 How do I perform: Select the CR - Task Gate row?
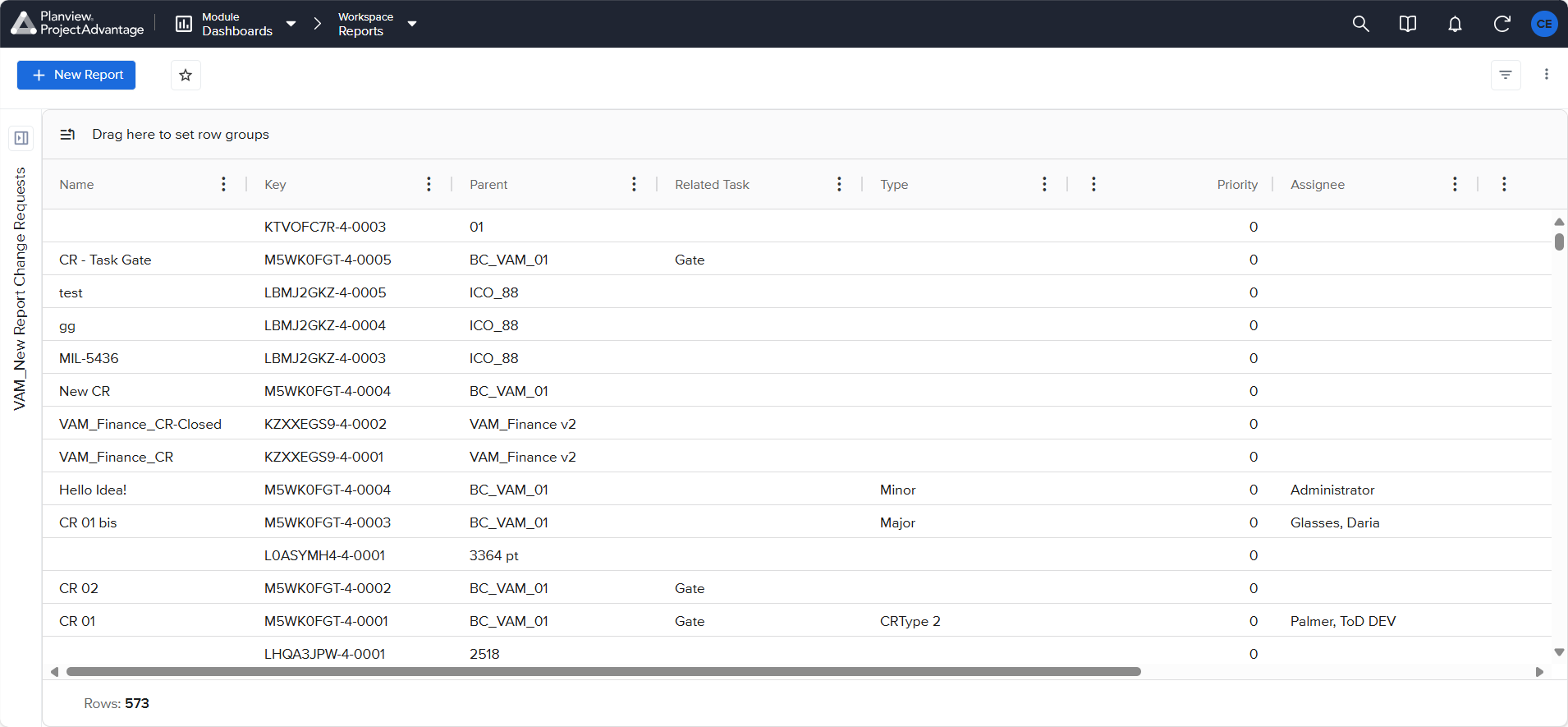105,260
